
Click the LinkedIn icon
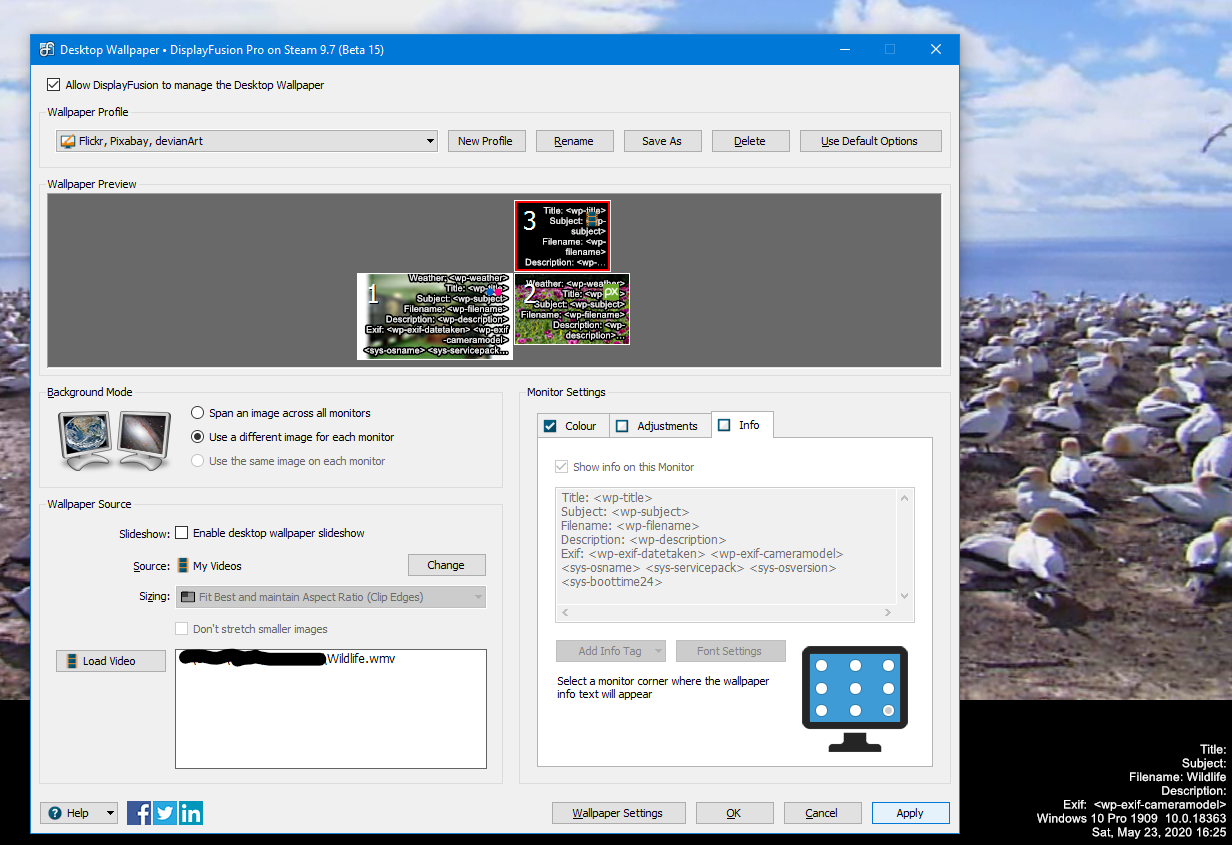click(x=191, y=813)
